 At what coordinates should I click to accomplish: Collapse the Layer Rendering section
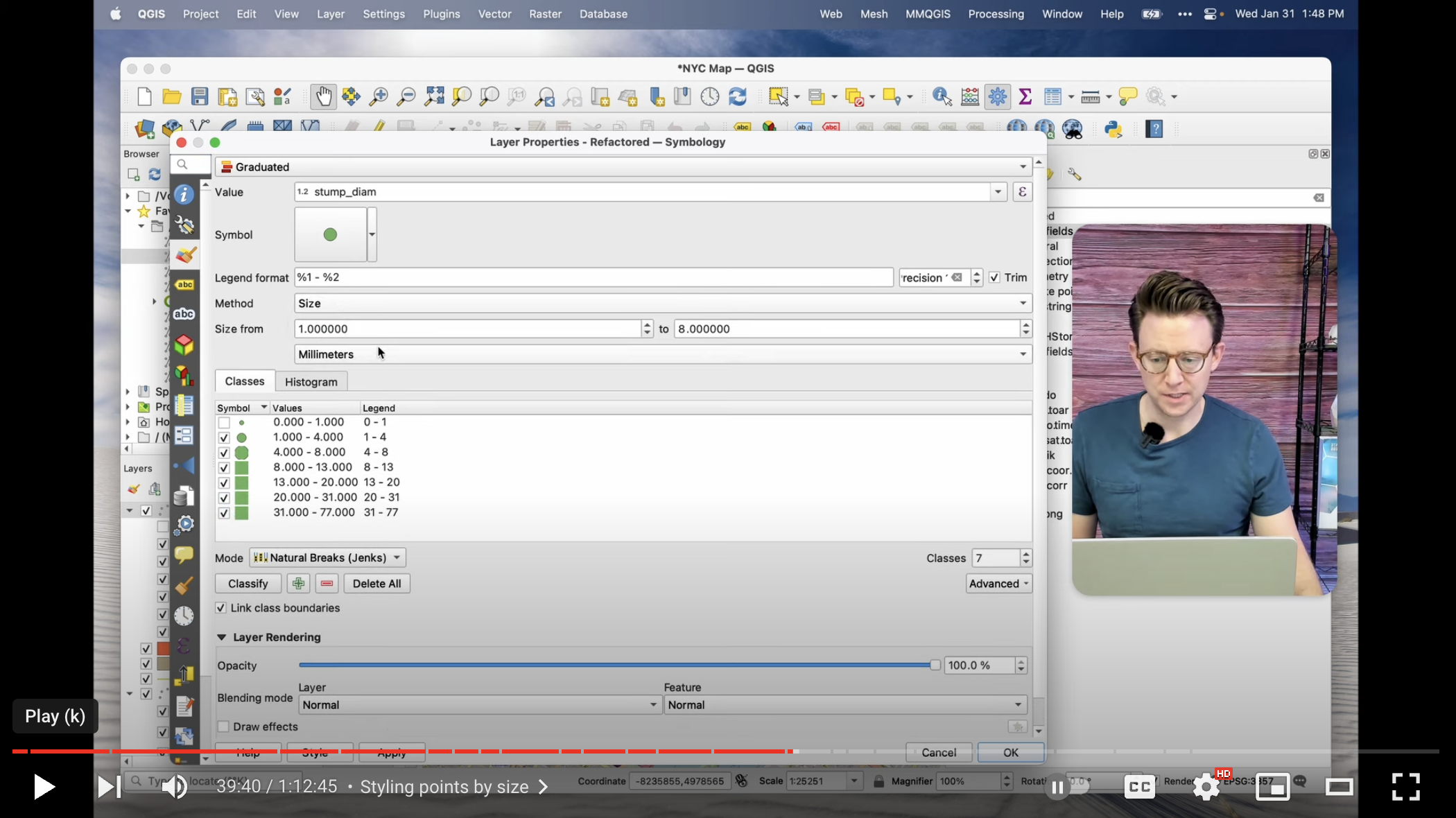221,637
